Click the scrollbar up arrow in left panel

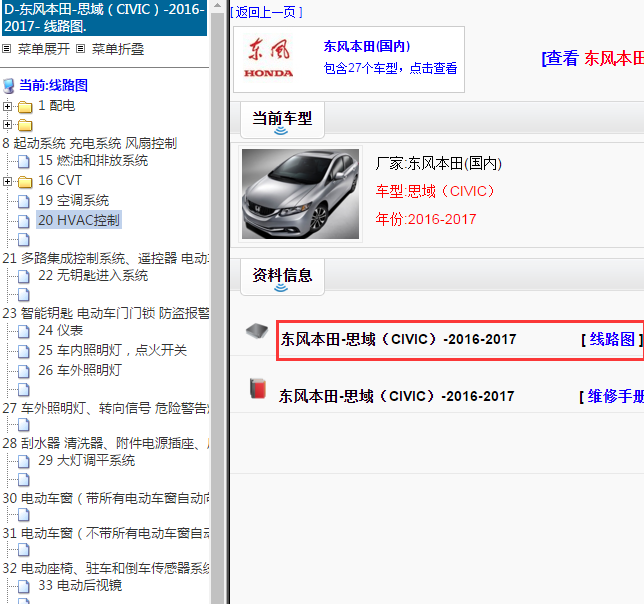(x=218, y=6)
